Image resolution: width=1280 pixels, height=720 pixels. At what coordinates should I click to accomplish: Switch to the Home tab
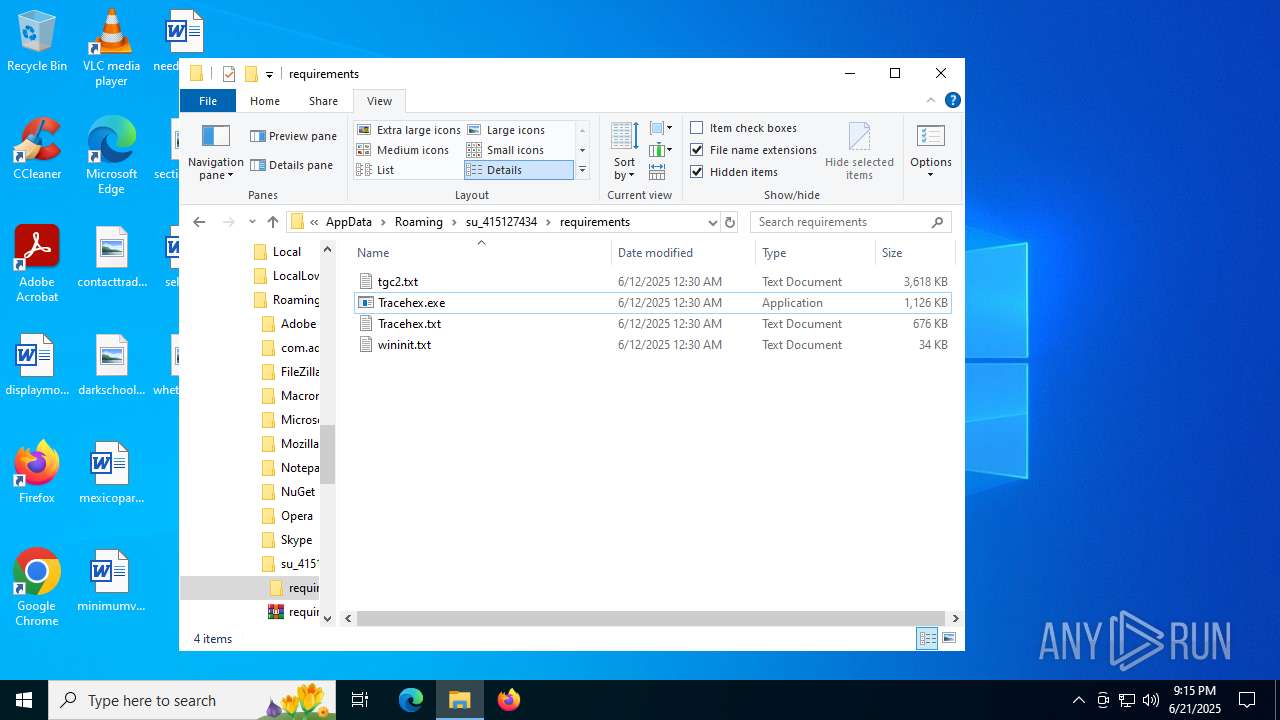point(265,101)
